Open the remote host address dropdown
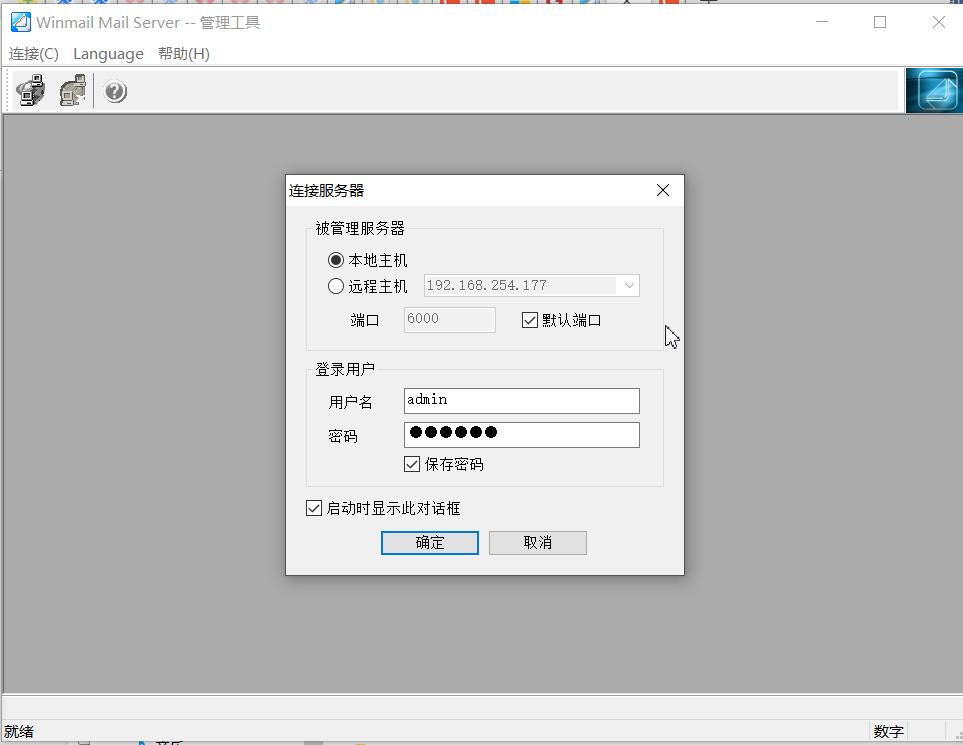The height and width of the screenshot is (745, 963). pos(629,286)
